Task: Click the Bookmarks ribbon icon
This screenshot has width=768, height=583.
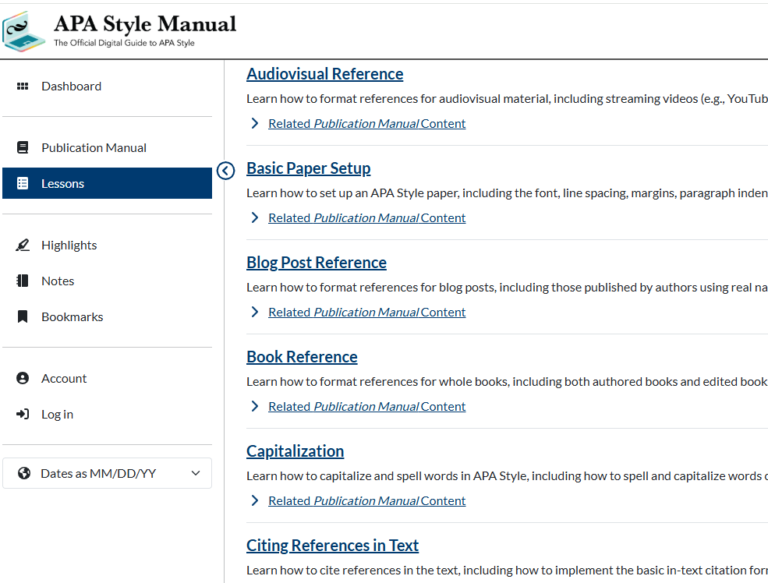Action: coord(23,317)
